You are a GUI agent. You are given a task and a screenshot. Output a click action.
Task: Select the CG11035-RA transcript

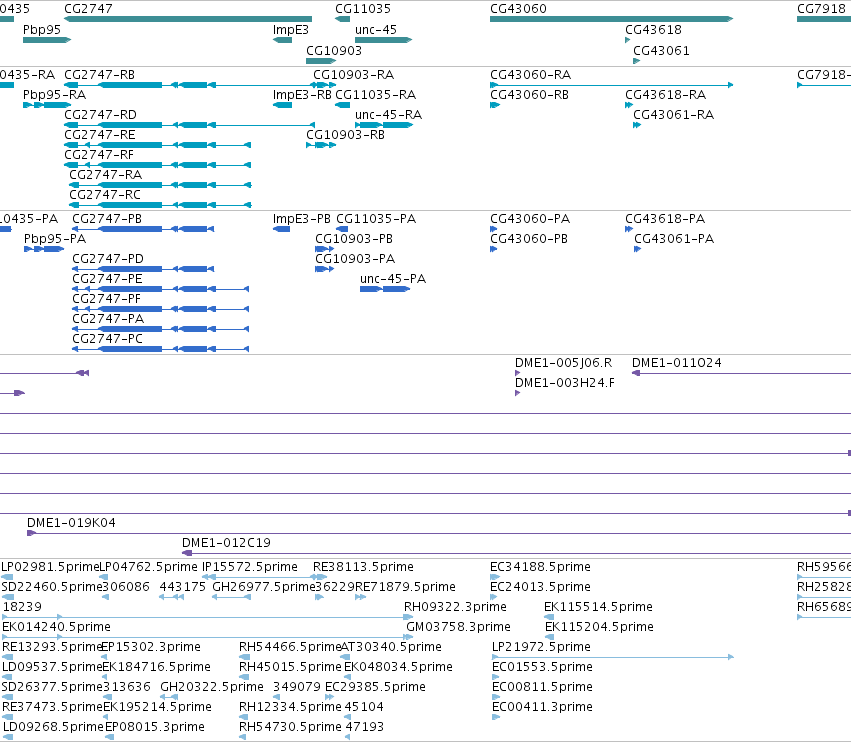342,105
